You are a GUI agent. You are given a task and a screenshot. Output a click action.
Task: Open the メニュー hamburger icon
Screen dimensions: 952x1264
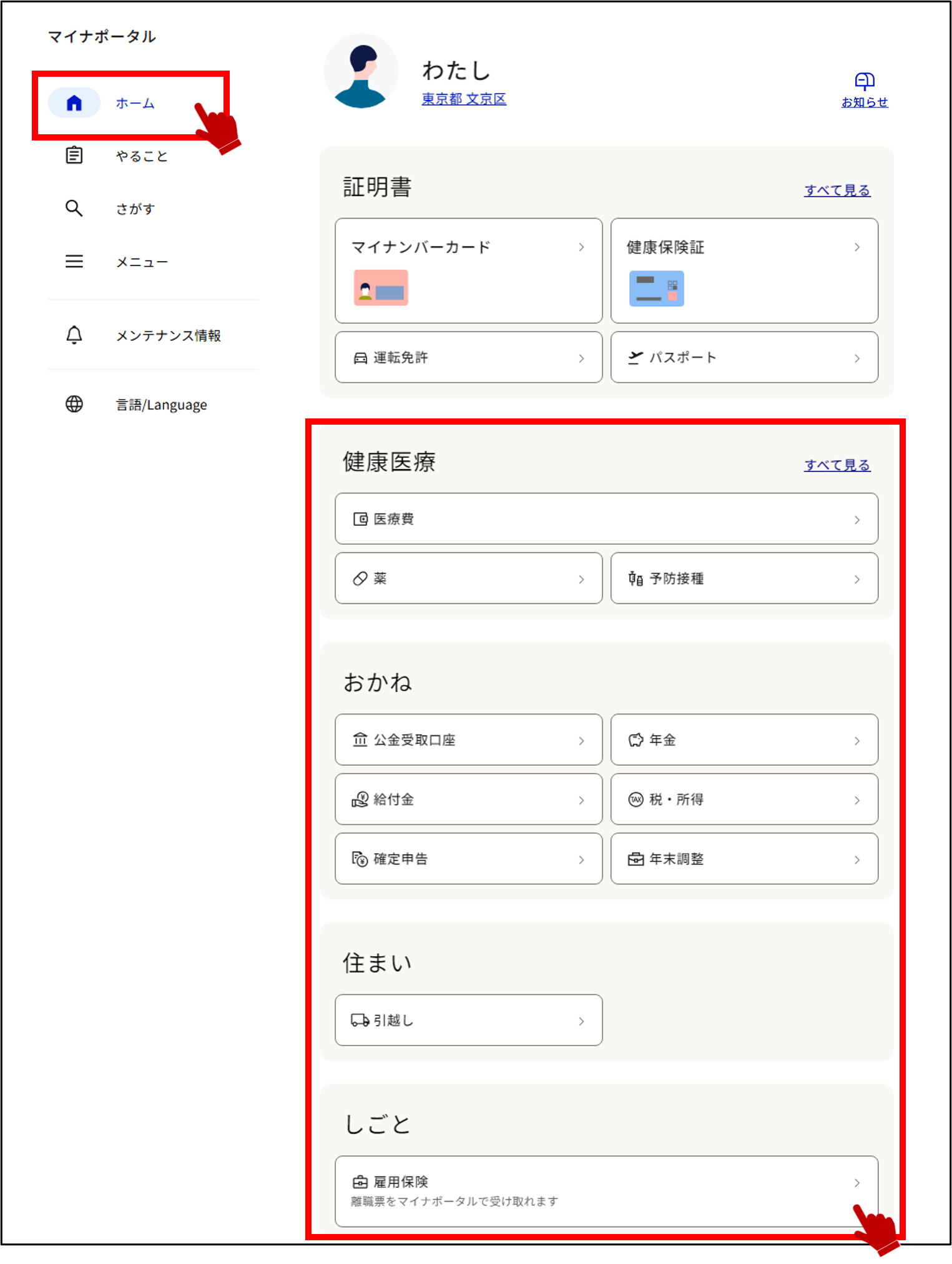click(74, 261)
